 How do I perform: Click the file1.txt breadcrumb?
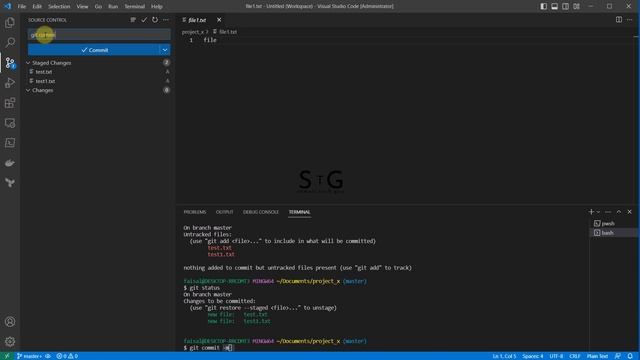(x=225, y=32)
